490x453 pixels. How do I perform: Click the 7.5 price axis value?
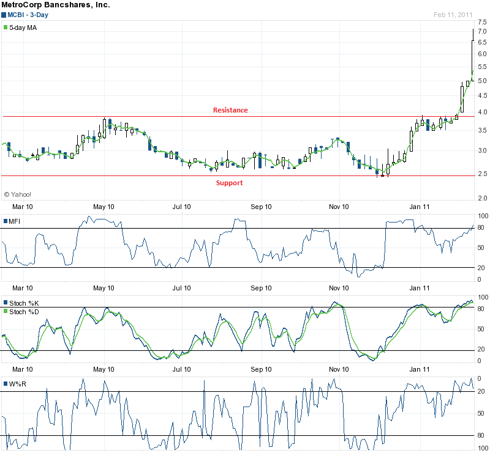[x=482, y=22]
